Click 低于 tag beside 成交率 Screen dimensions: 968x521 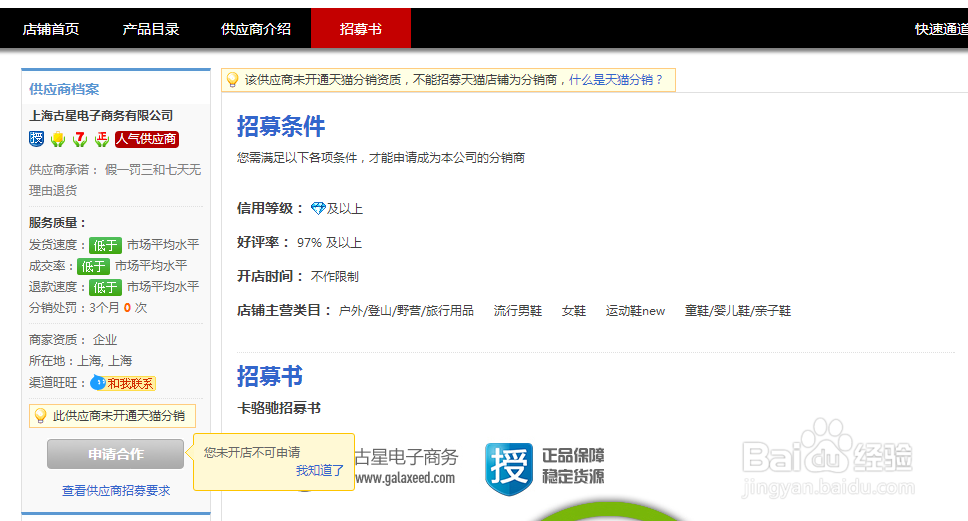[x=93, y=266]
